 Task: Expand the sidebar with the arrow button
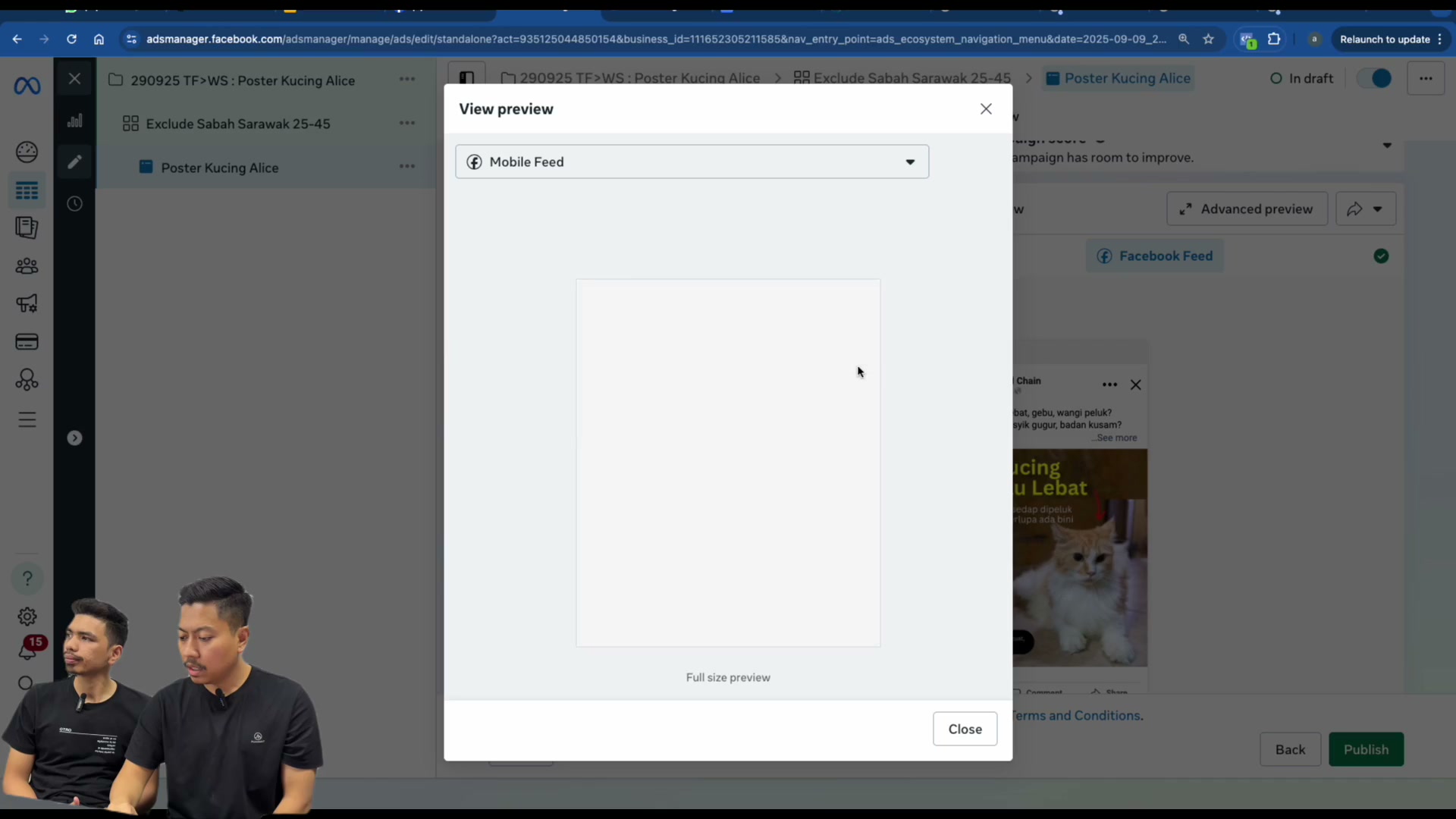point(74,438)
